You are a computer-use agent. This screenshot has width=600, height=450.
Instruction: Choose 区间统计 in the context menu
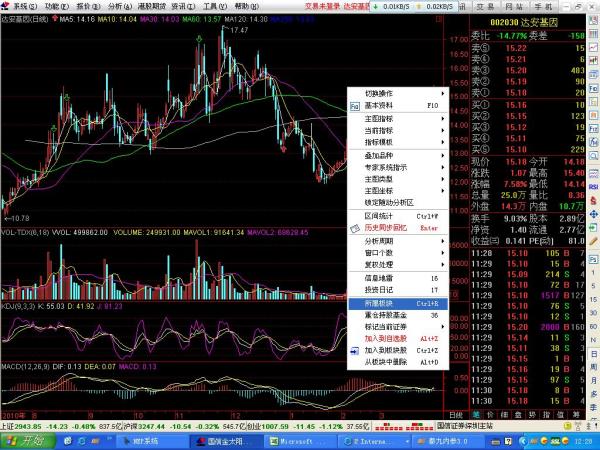coord(396,215)
